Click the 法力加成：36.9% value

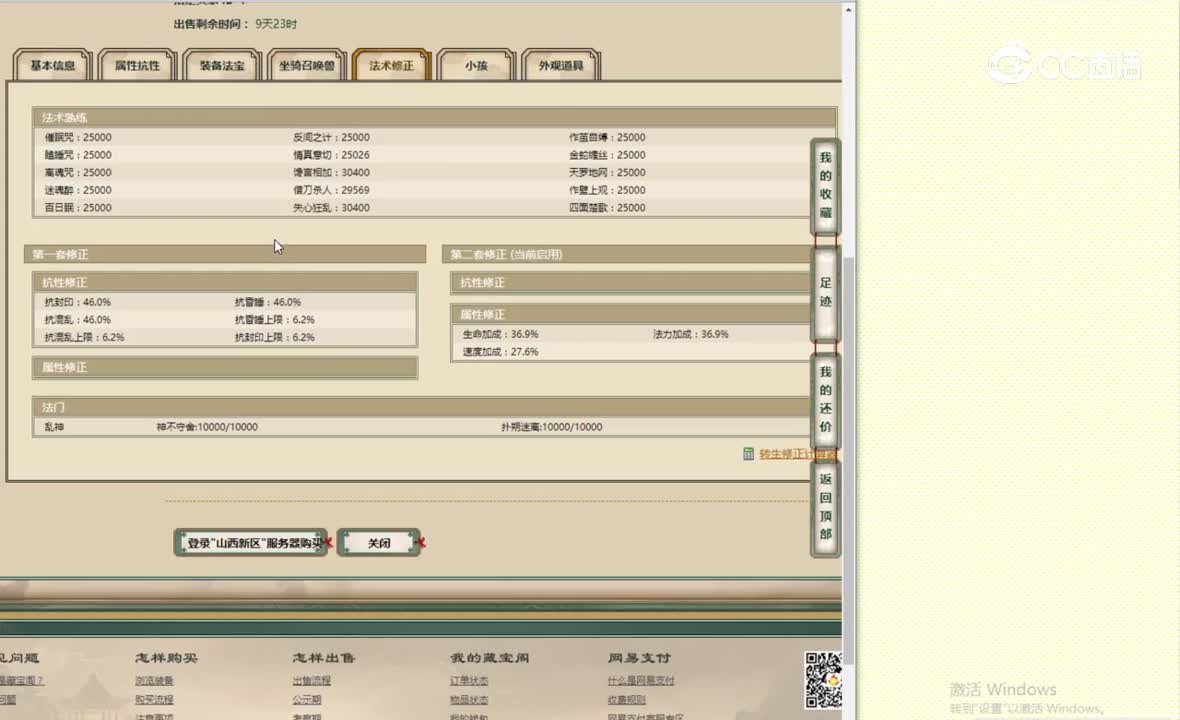691,334
